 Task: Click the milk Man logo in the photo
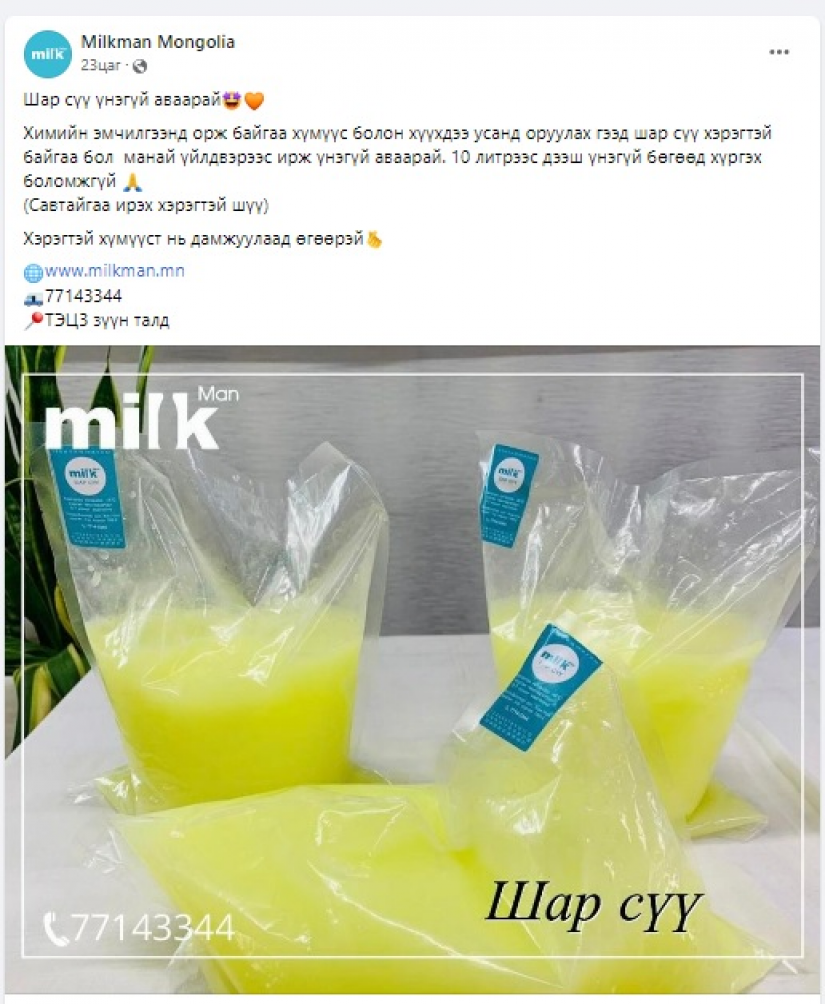coord(142,418)
